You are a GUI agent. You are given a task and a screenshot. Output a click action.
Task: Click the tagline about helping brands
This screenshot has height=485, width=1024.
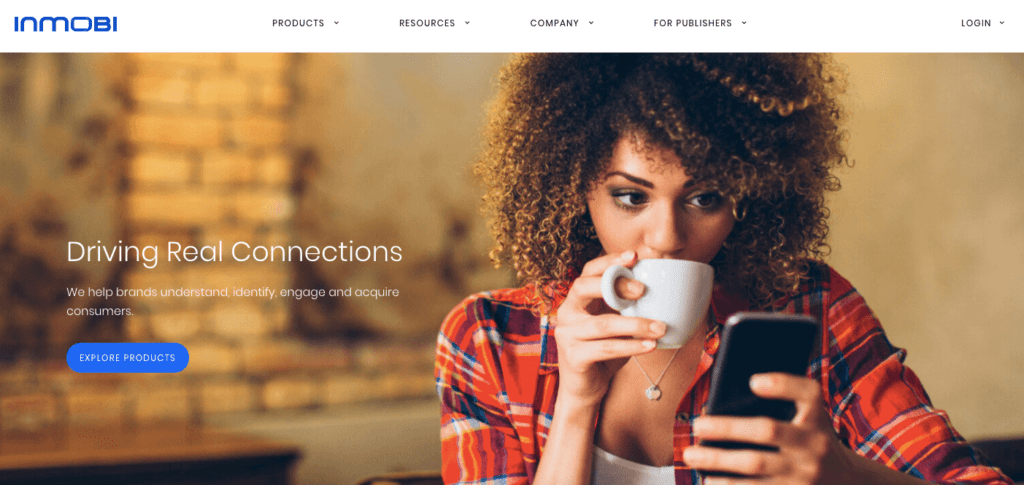[x=232, y=301]
